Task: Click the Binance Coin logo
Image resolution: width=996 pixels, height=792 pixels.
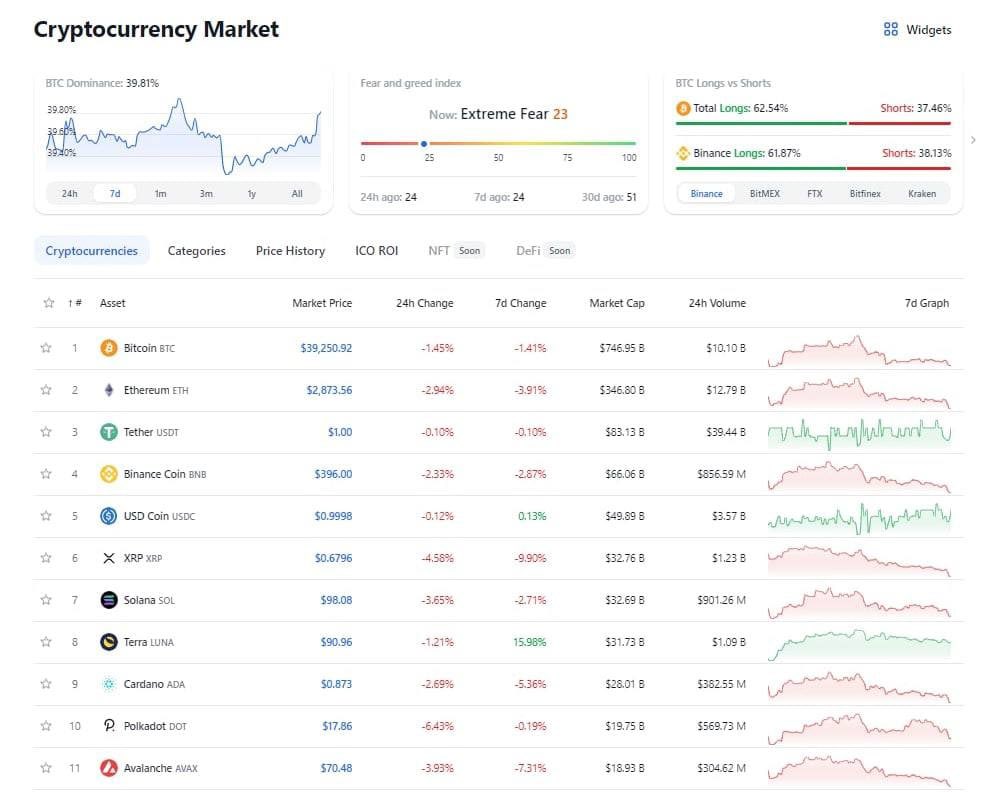Action: coord(109,474)
